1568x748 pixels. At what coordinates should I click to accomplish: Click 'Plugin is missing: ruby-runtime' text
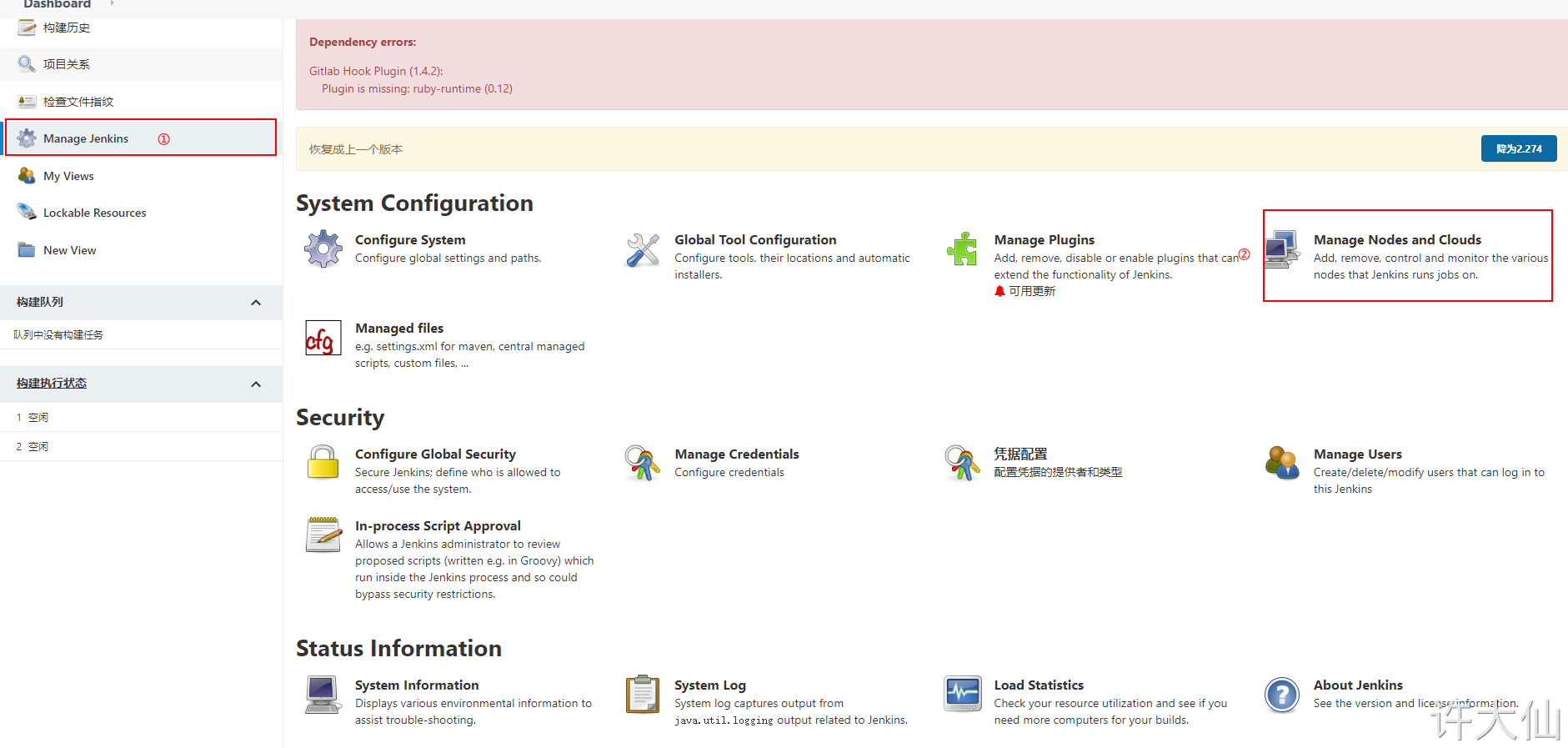417,88
